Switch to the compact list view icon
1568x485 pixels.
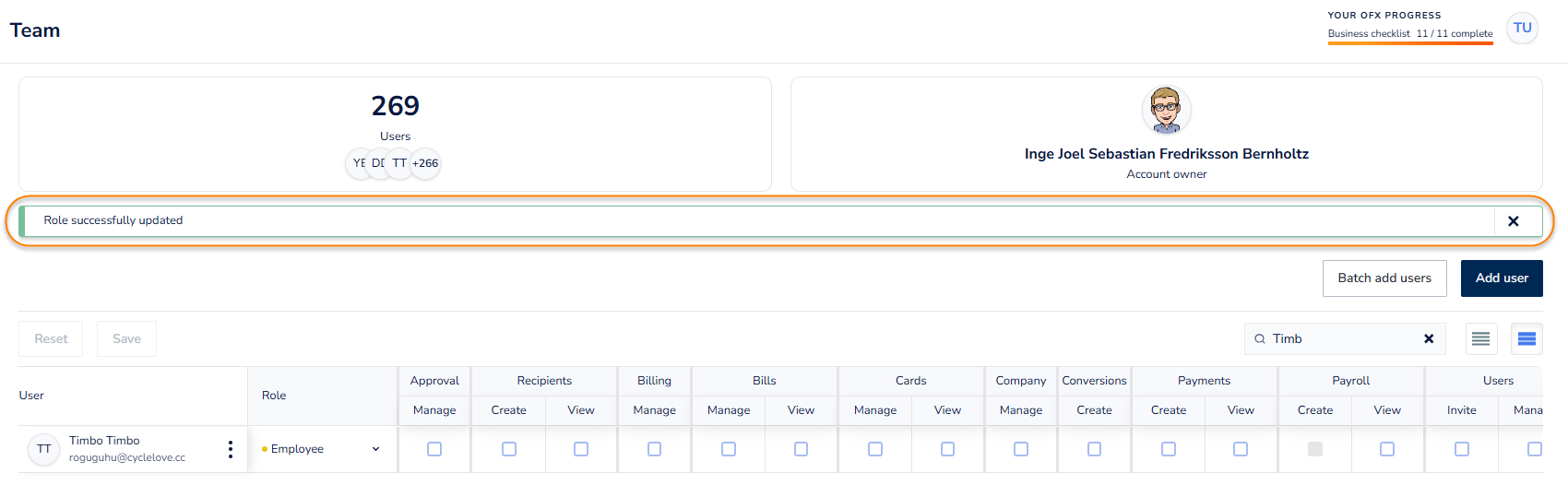coord(1480,339)
